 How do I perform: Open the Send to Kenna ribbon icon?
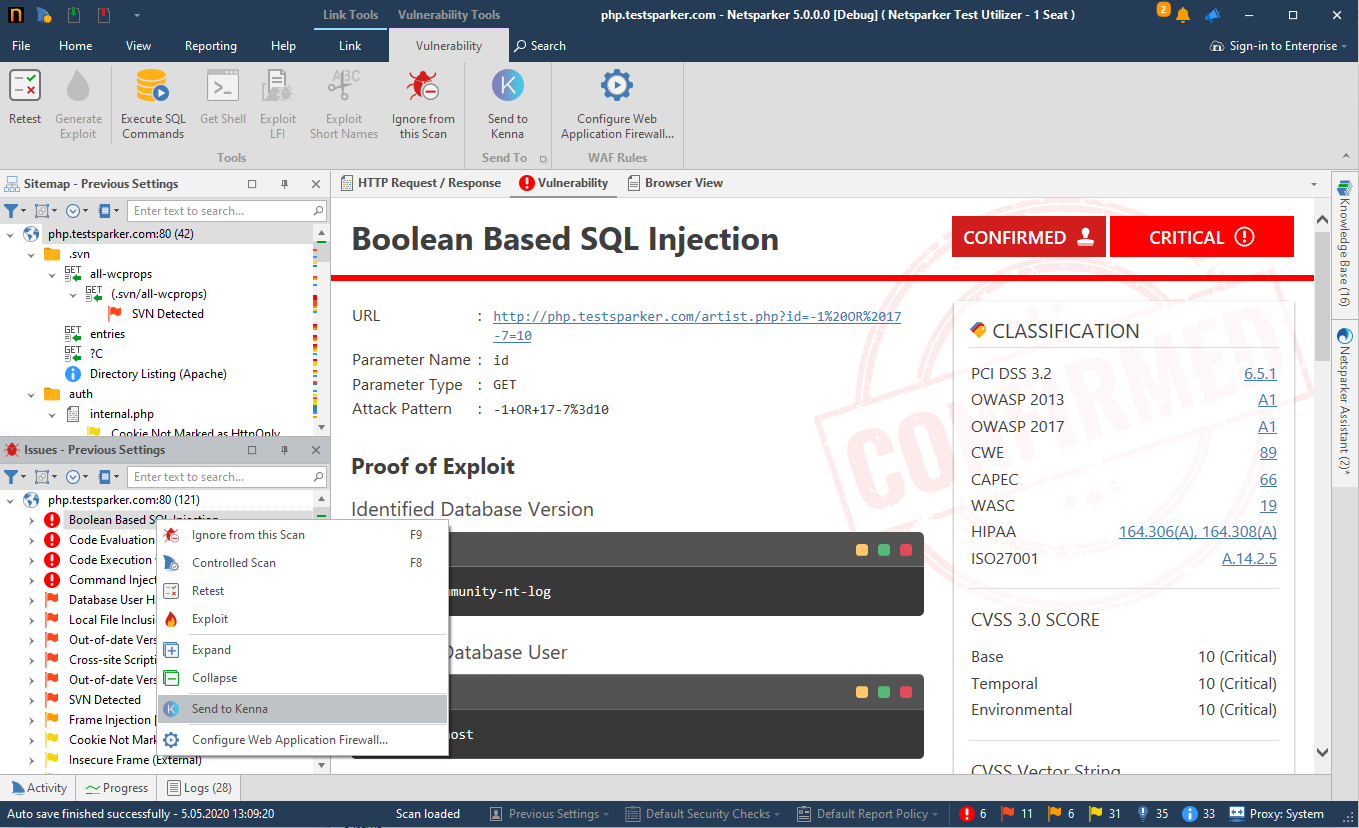click(x=507, y=100)
